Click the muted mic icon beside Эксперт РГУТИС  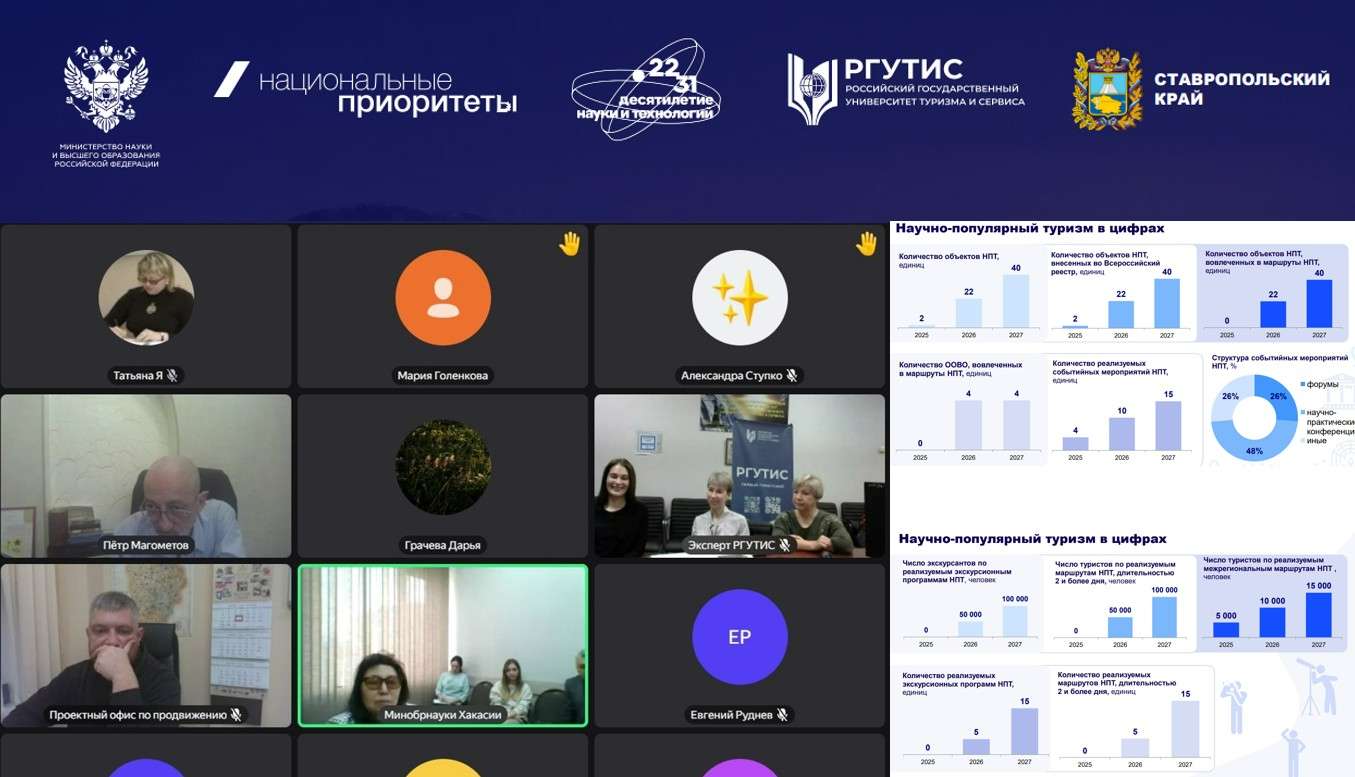point(785,545)
